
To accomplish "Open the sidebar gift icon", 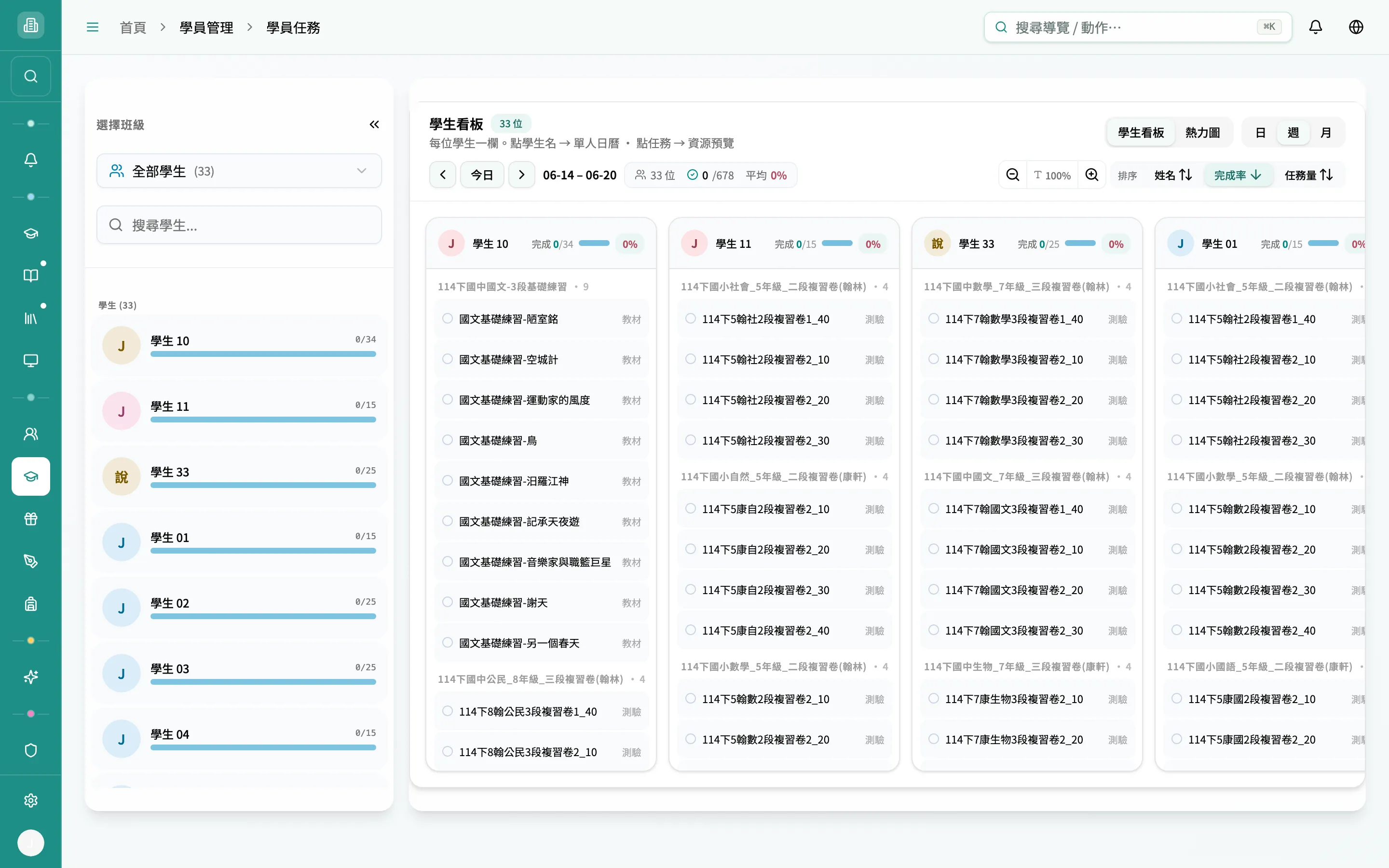I will 31,519.
